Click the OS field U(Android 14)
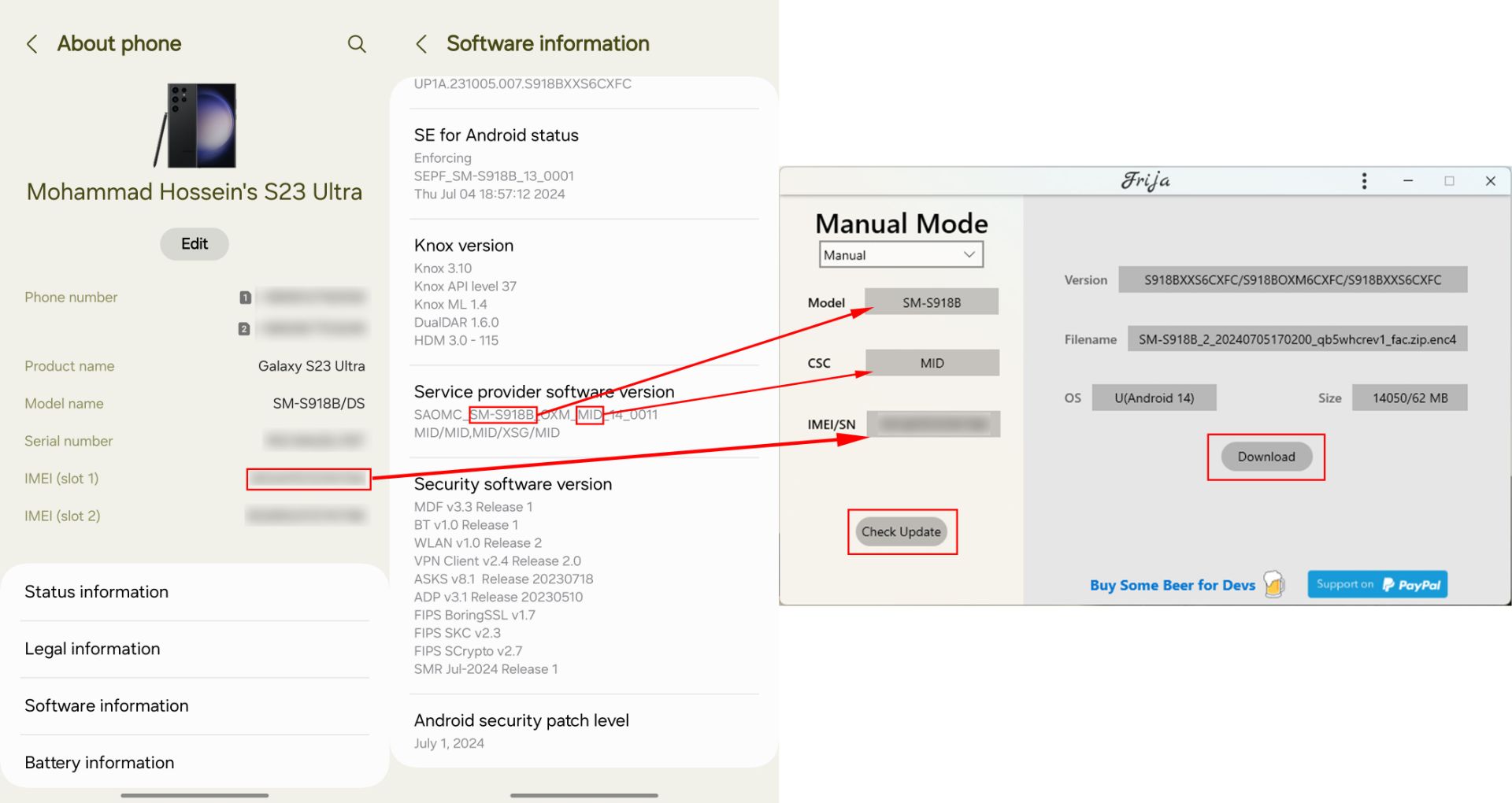Screen dimensions: 1512x803 point(1154,398)
